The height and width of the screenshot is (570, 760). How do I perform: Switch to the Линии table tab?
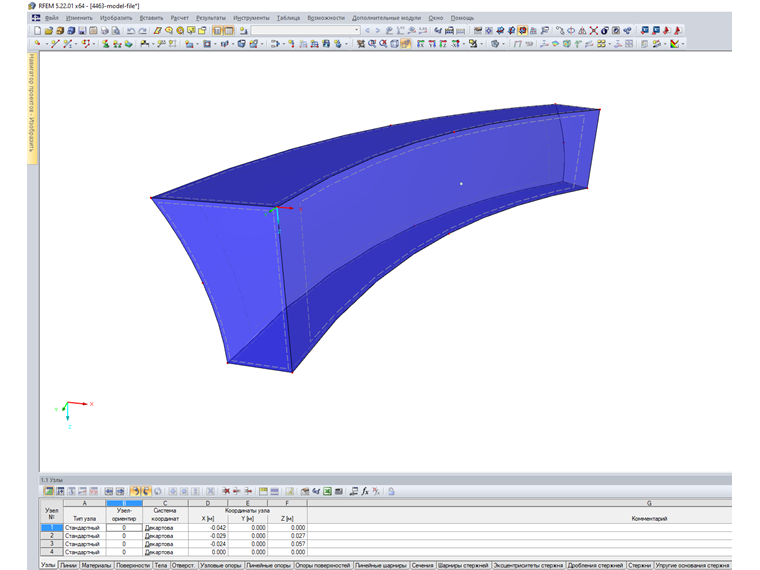tap(68, 565)
